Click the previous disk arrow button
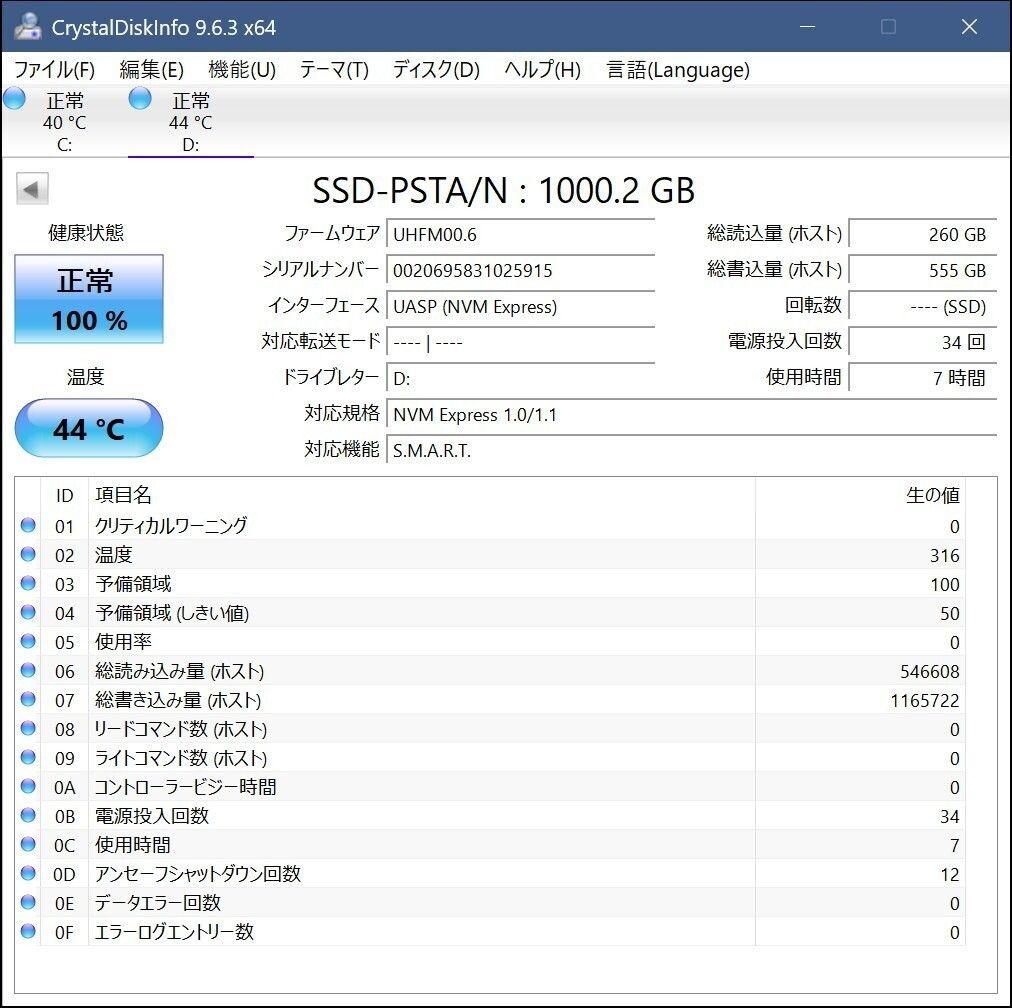 click(32, 189)
